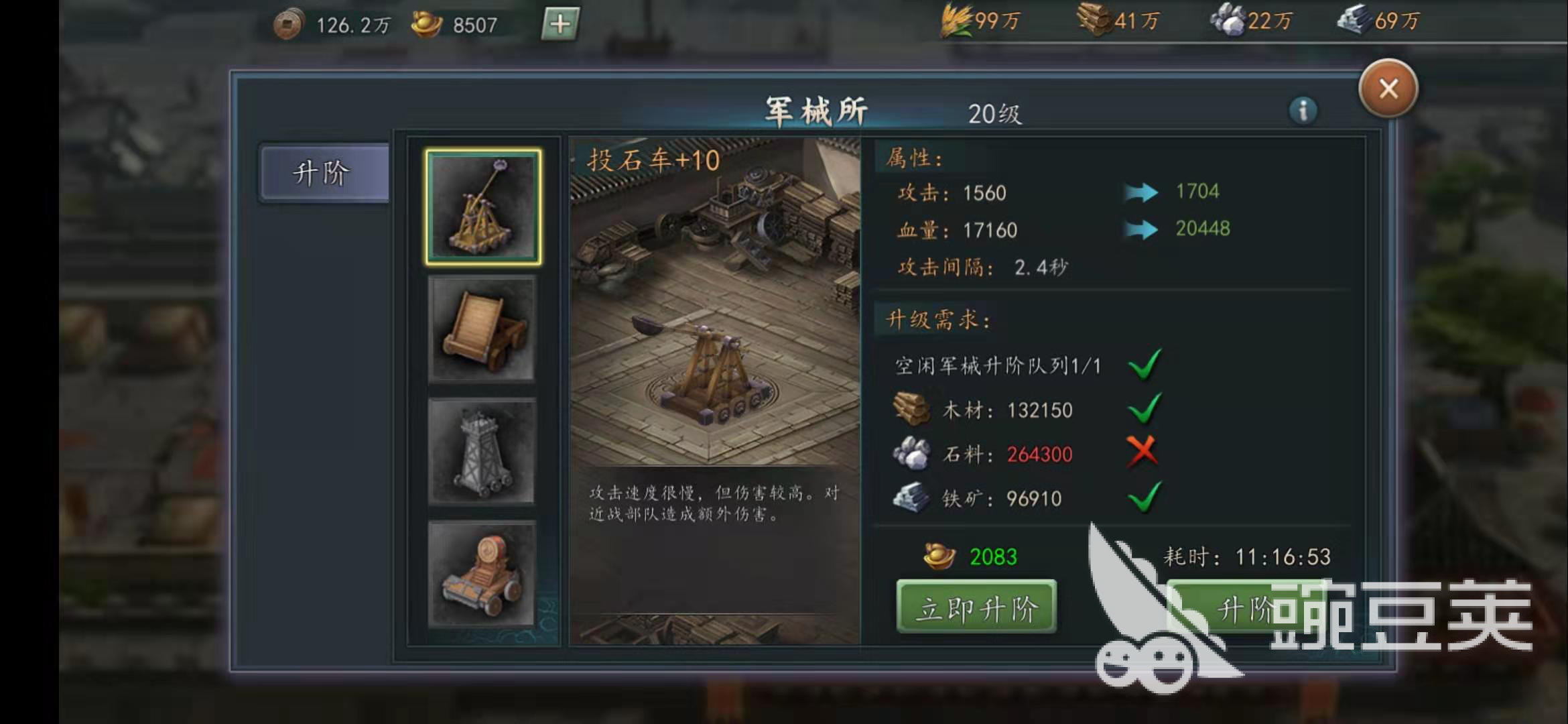This screenshot has height=724, width=1568.
Task: Select the wooden ram cart thumbnail
Action: click(x=481, y=328)
